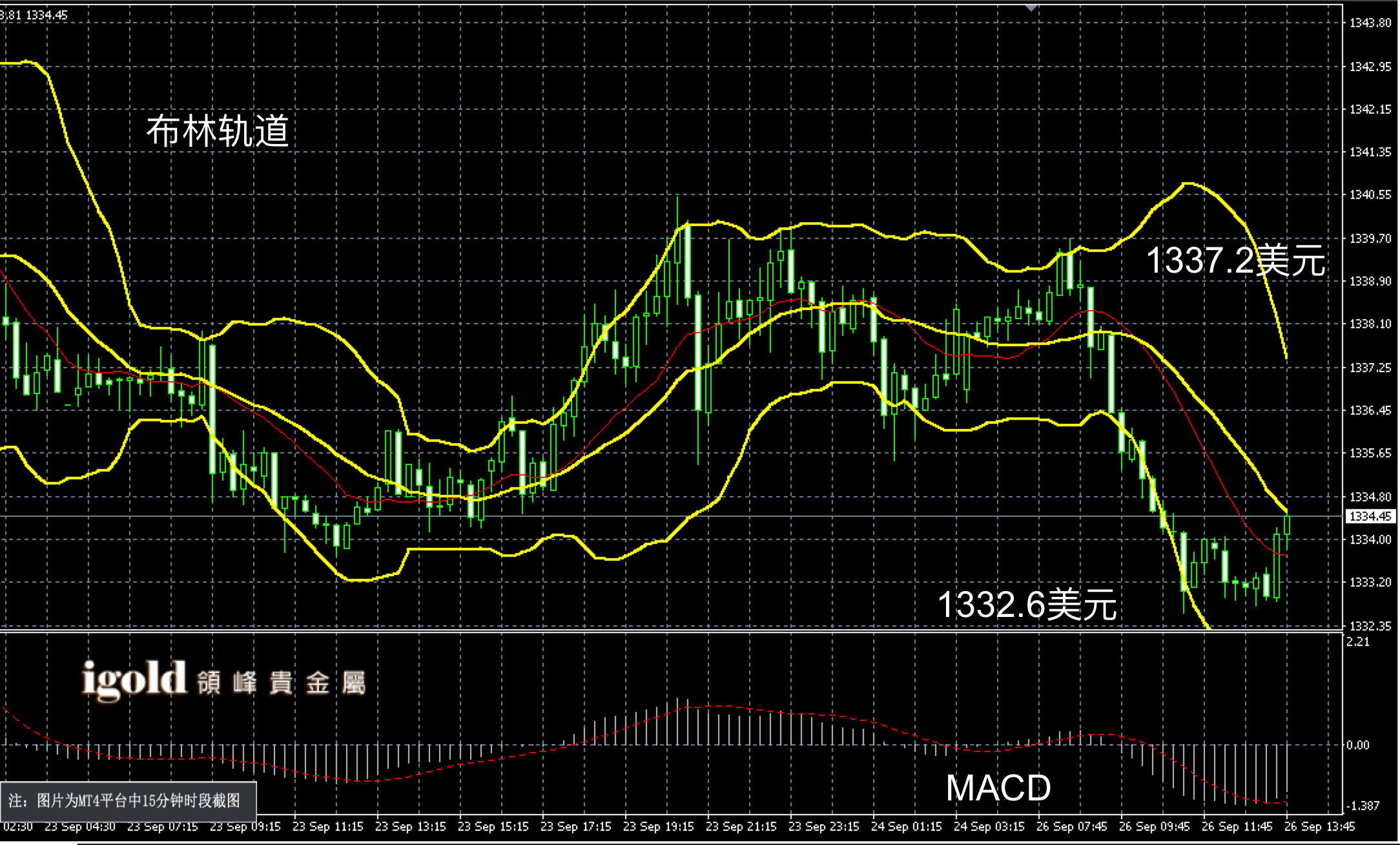
Task: Click the 26 Sep 13:45 time label
Action: [x=1319, y=826]
